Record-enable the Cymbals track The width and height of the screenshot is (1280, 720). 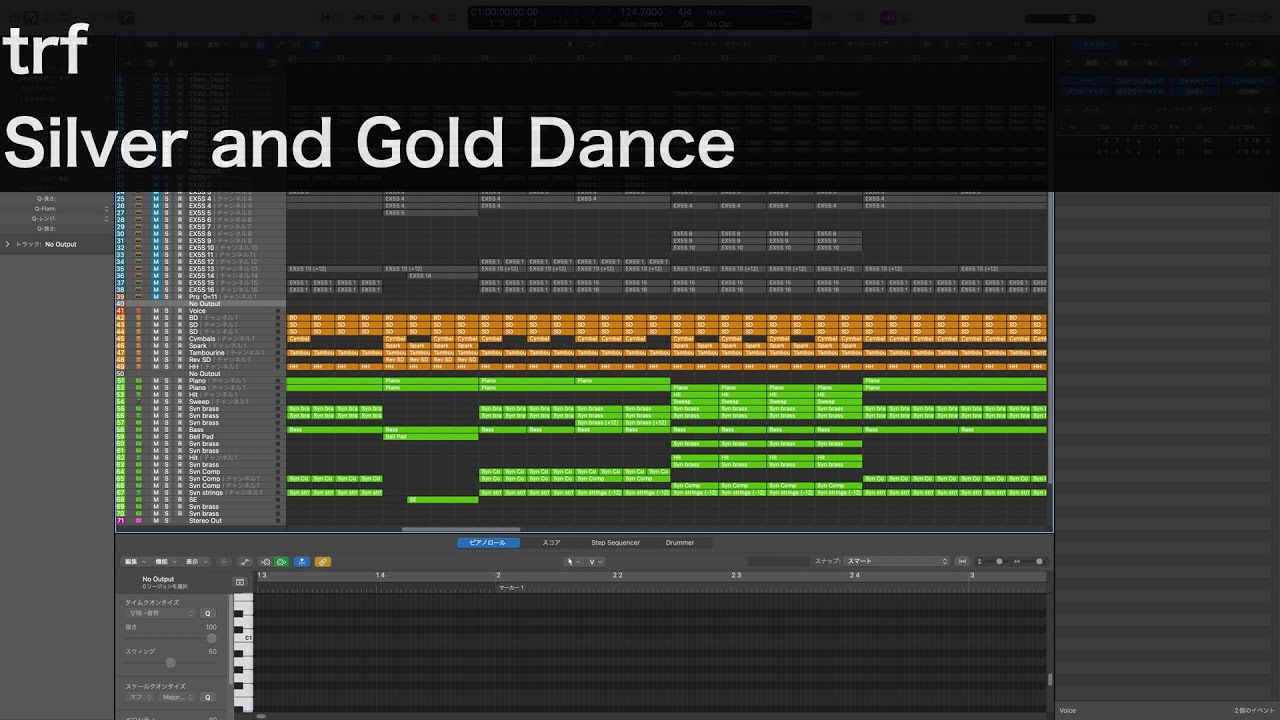point(179,339)
